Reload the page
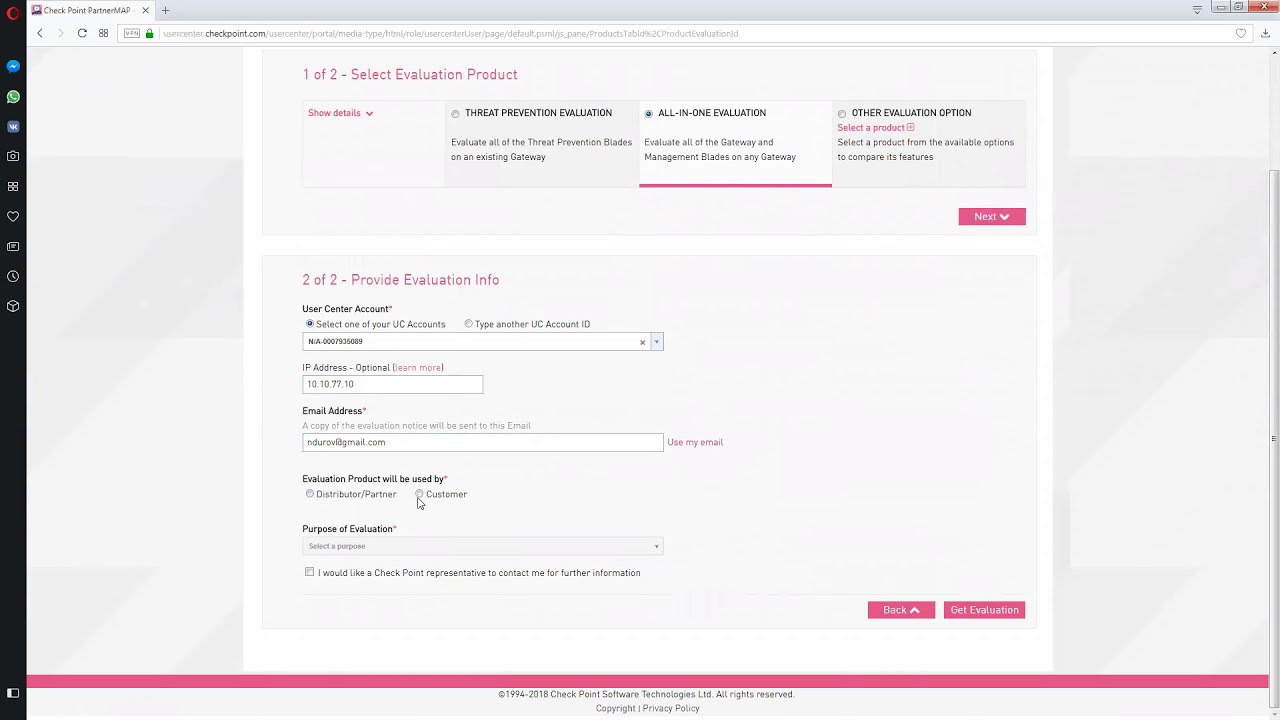Screen dimensions: 1280x720 [82, 33]
